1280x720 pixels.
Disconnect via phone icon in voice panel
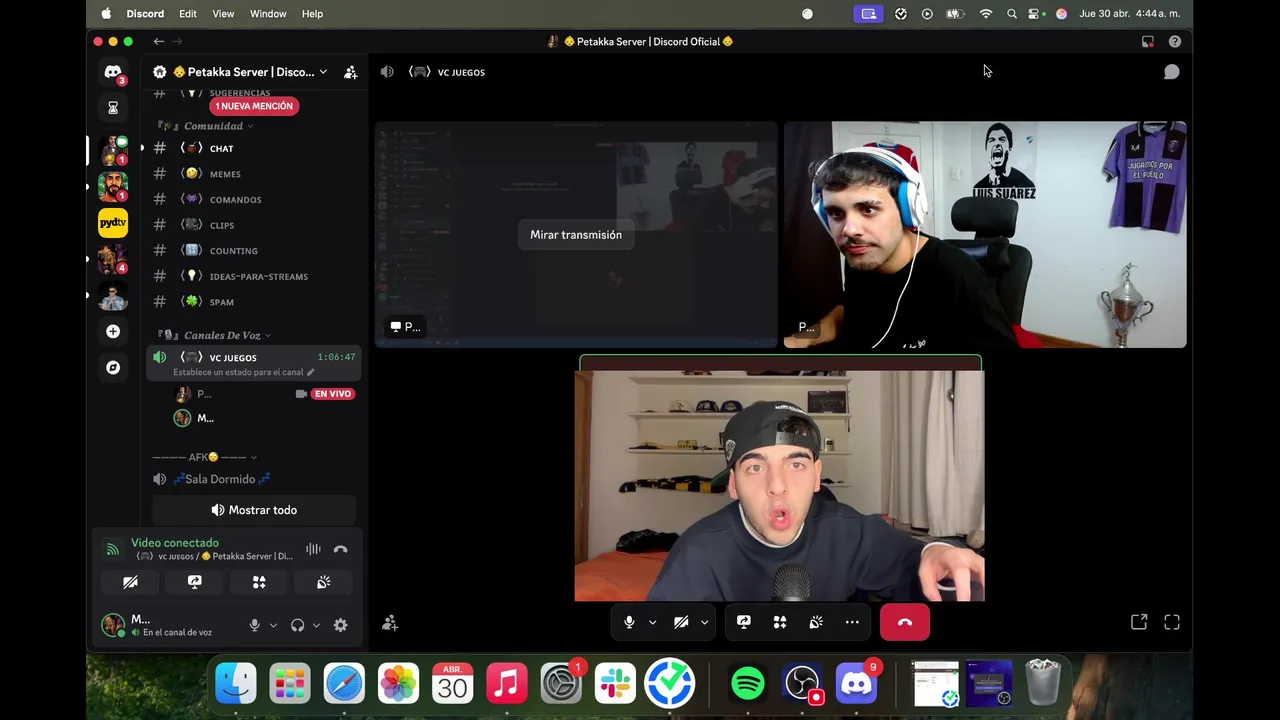(341, 549)
